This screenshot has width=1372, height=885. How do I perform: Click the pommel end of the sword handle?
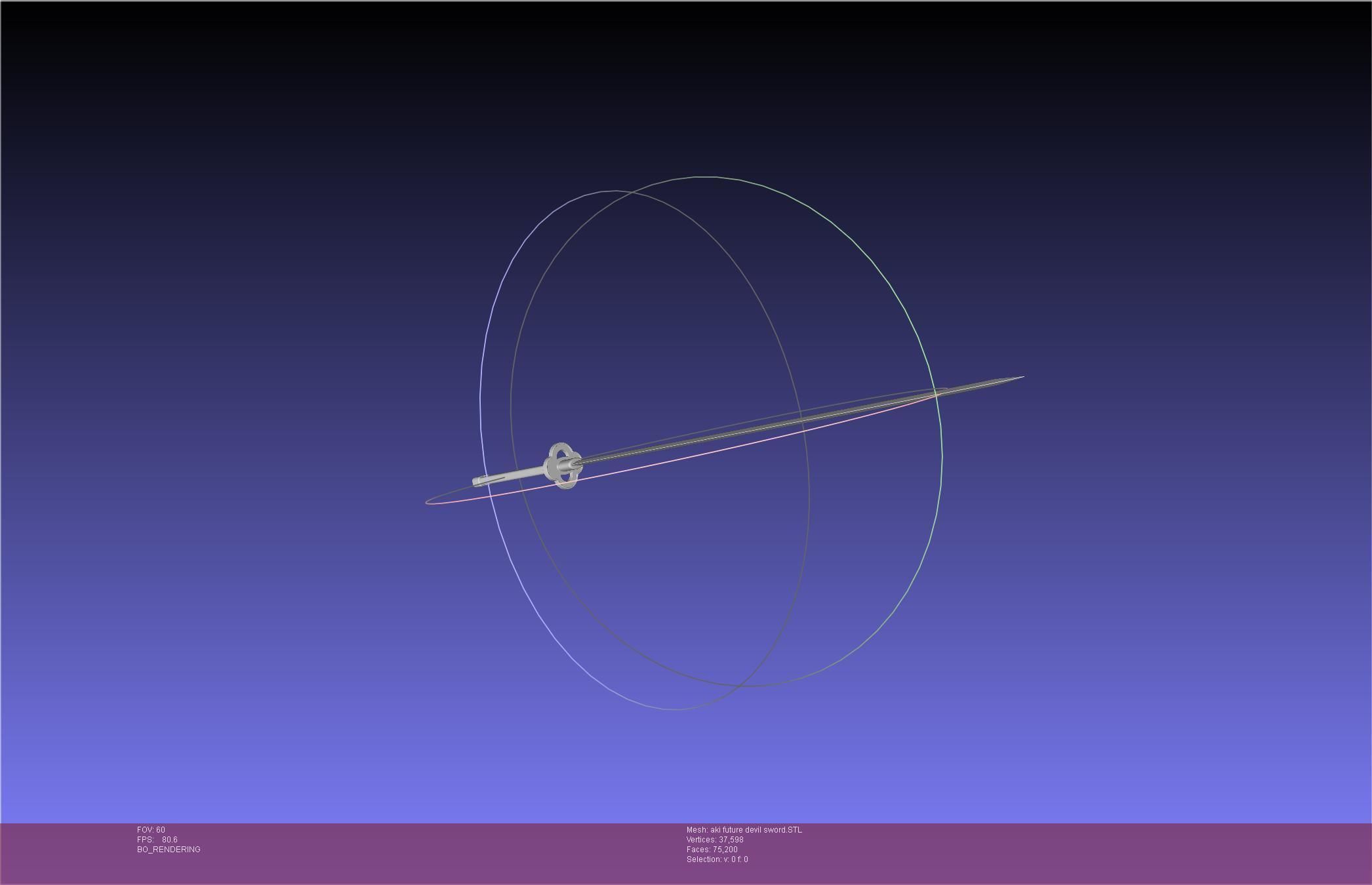[x=476, y=482]
